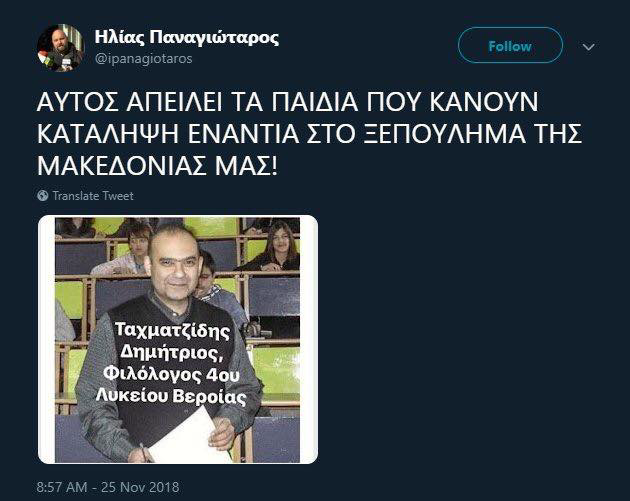The width and height of the screenshot is (630, 501).
Task: Open the profile avatar of Ηλίας Παναγιώταρος
Action: coord(60,48)
